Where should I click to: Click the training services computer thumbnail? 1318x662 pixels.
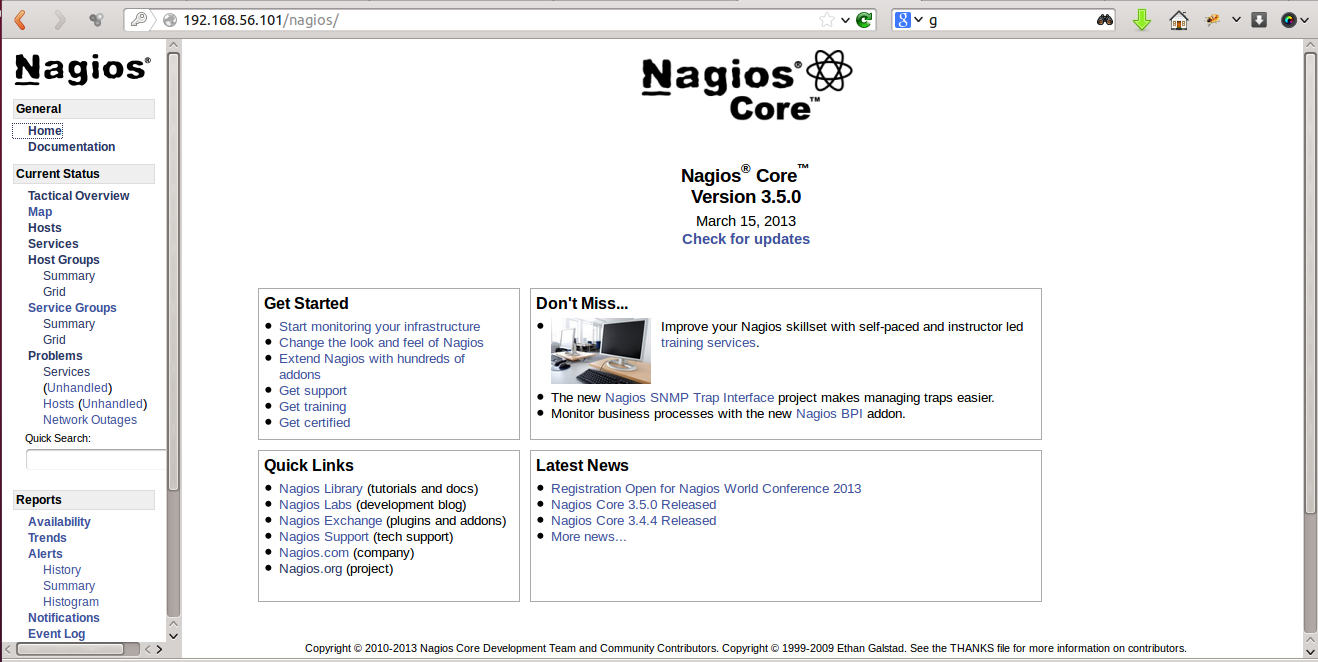coord(600,351)
